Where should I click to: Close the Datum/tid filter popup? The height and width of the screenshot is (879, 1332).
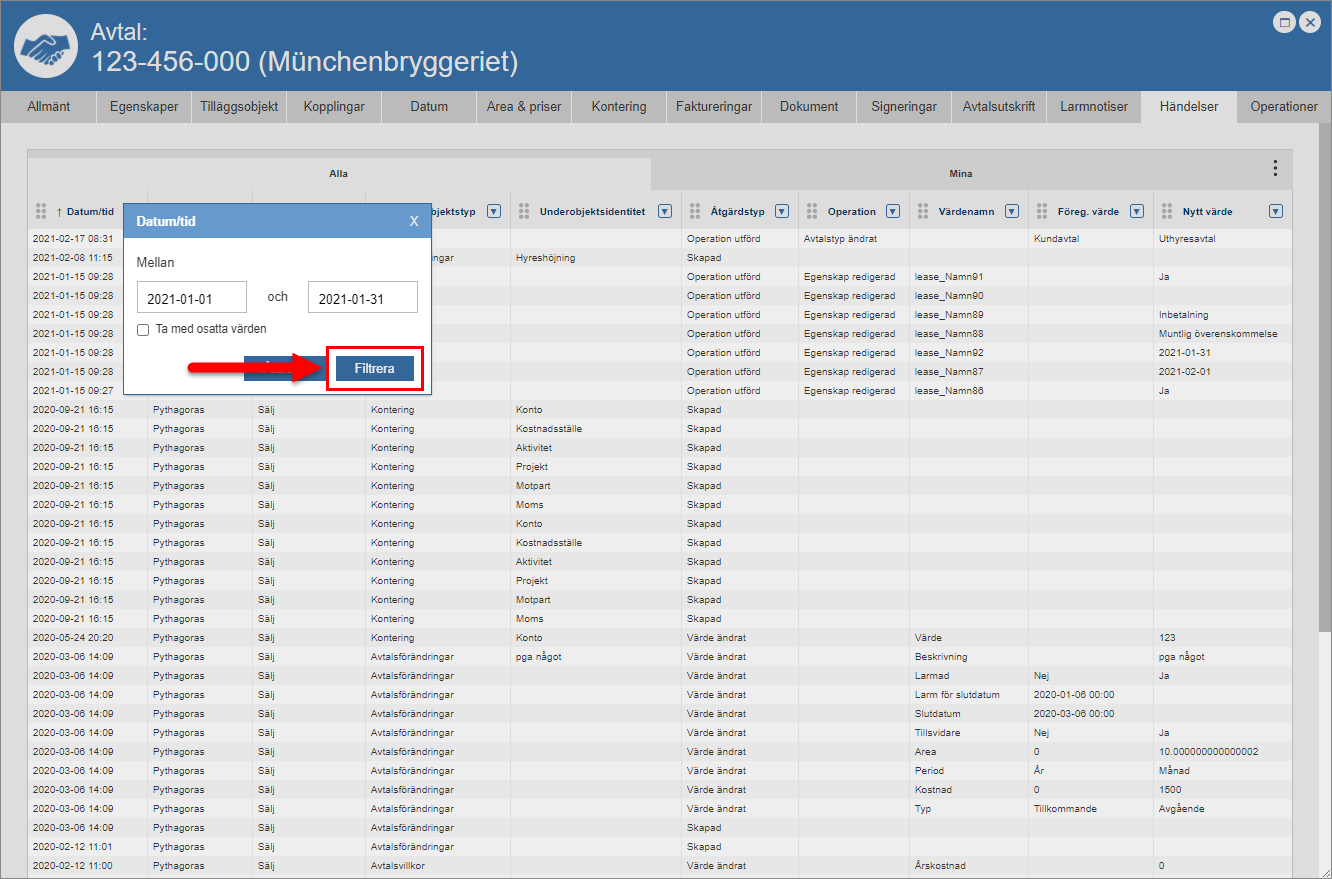414,221
